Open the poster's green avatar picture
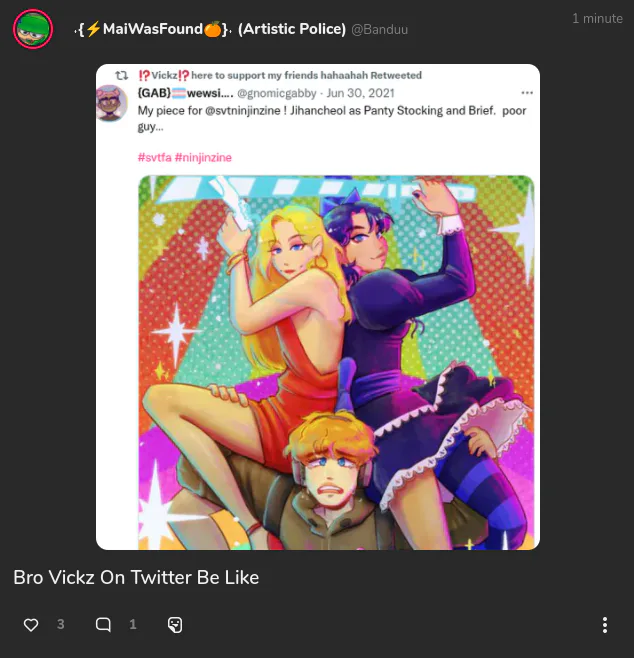This screenshot has width=634, height=658. [33, 29]
